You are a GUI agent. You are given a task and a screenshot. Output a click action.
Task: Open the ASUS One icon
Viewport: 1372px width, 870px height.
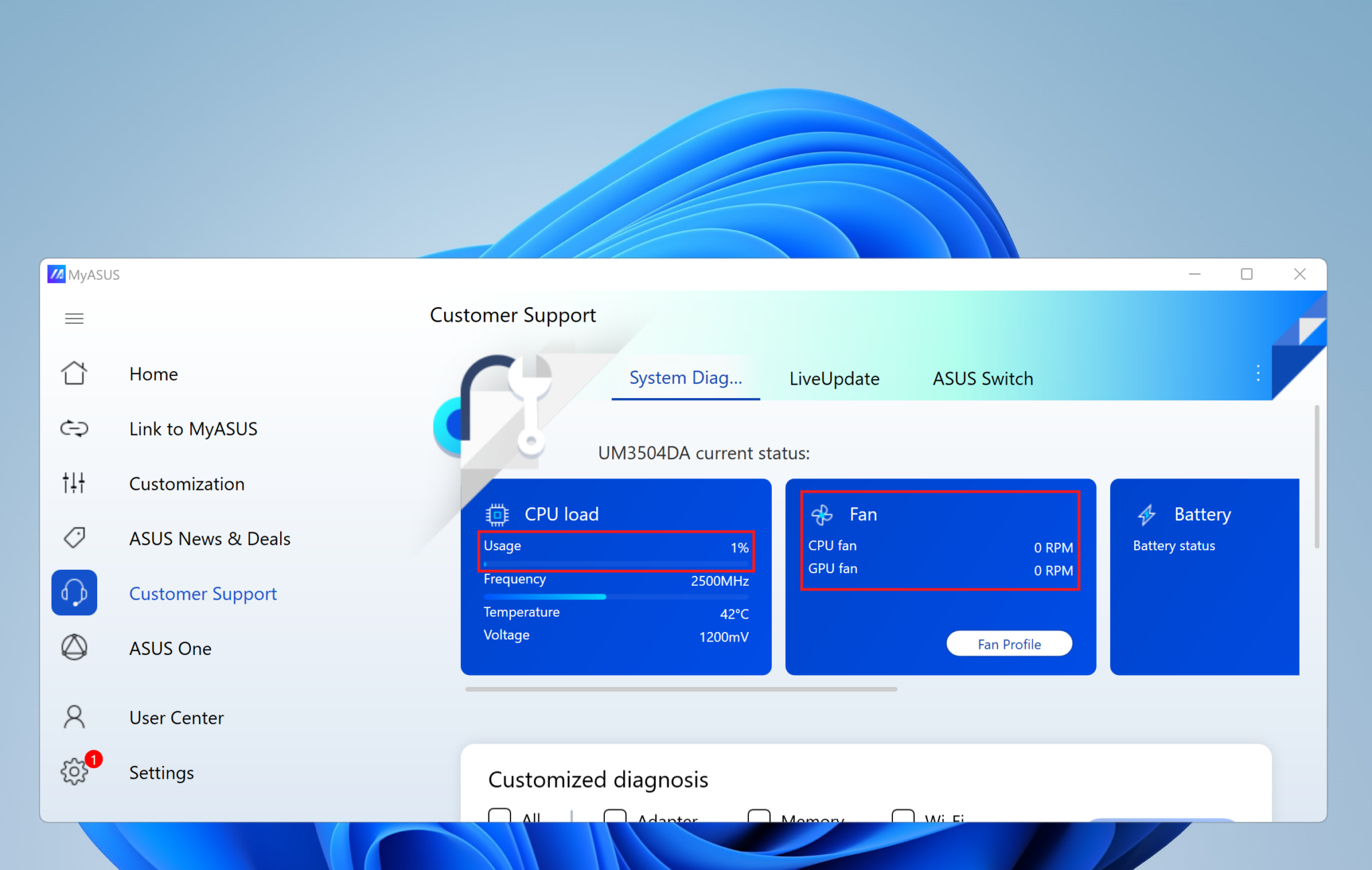pos(74,647)
